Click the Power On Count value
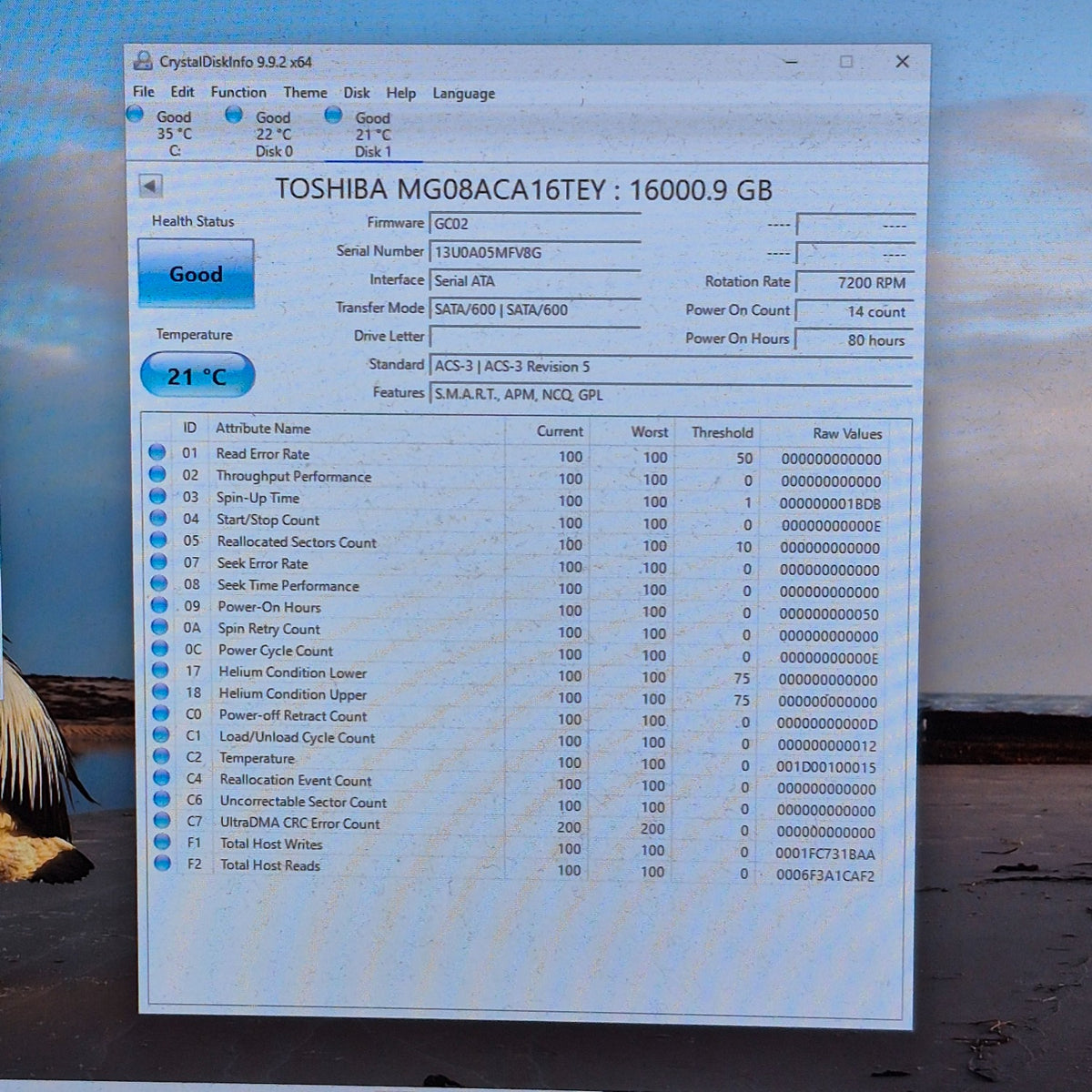 (x=853, y=311)
